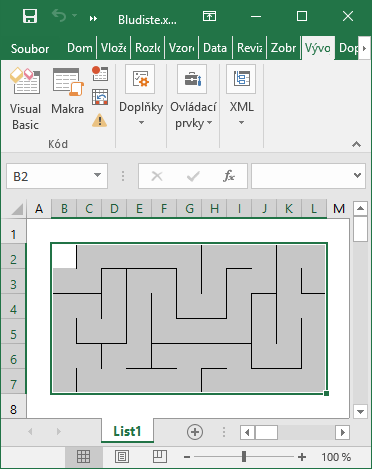
Task: Open the Name Box dropdown arrow
Action: [x=97, y=175]
